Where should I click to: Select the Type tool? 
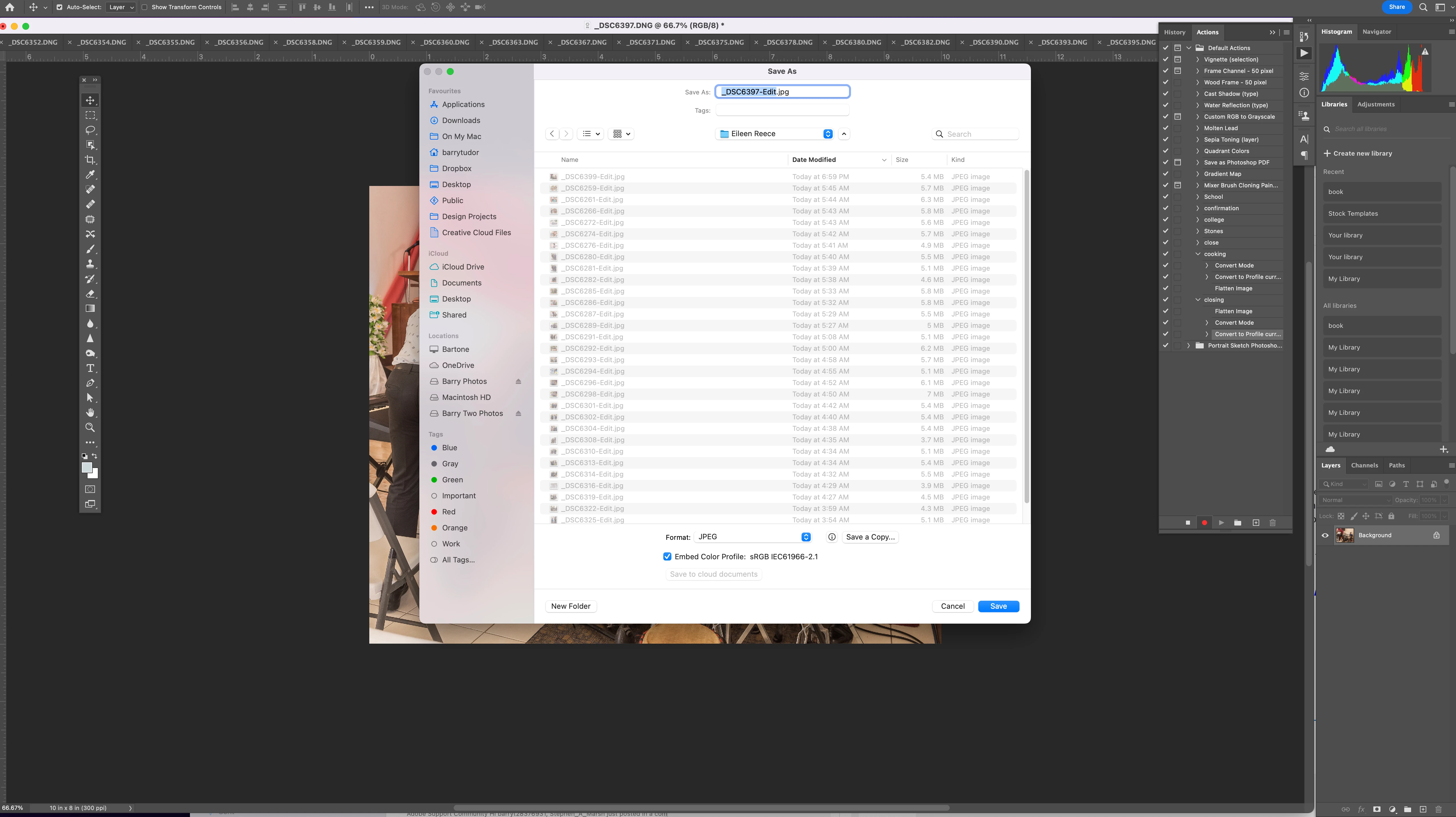(90, 368)
